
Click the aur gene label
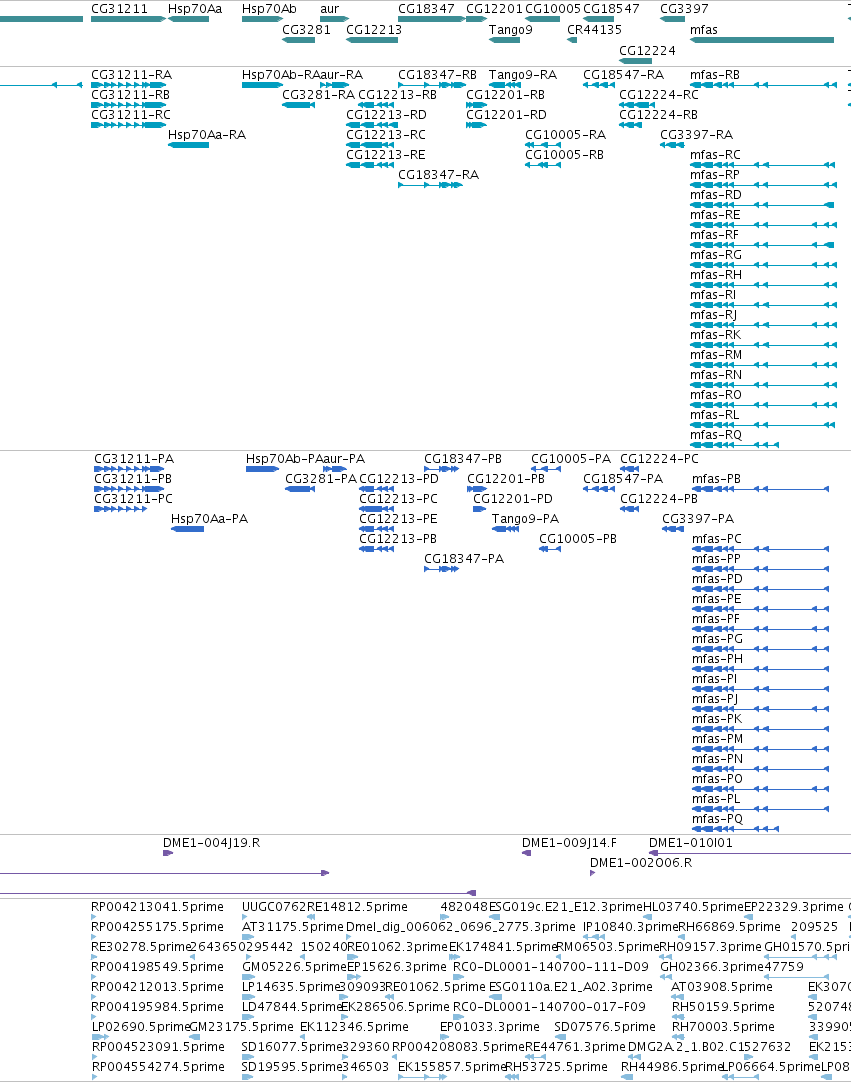pyautogui.click(x=330, y=9)
